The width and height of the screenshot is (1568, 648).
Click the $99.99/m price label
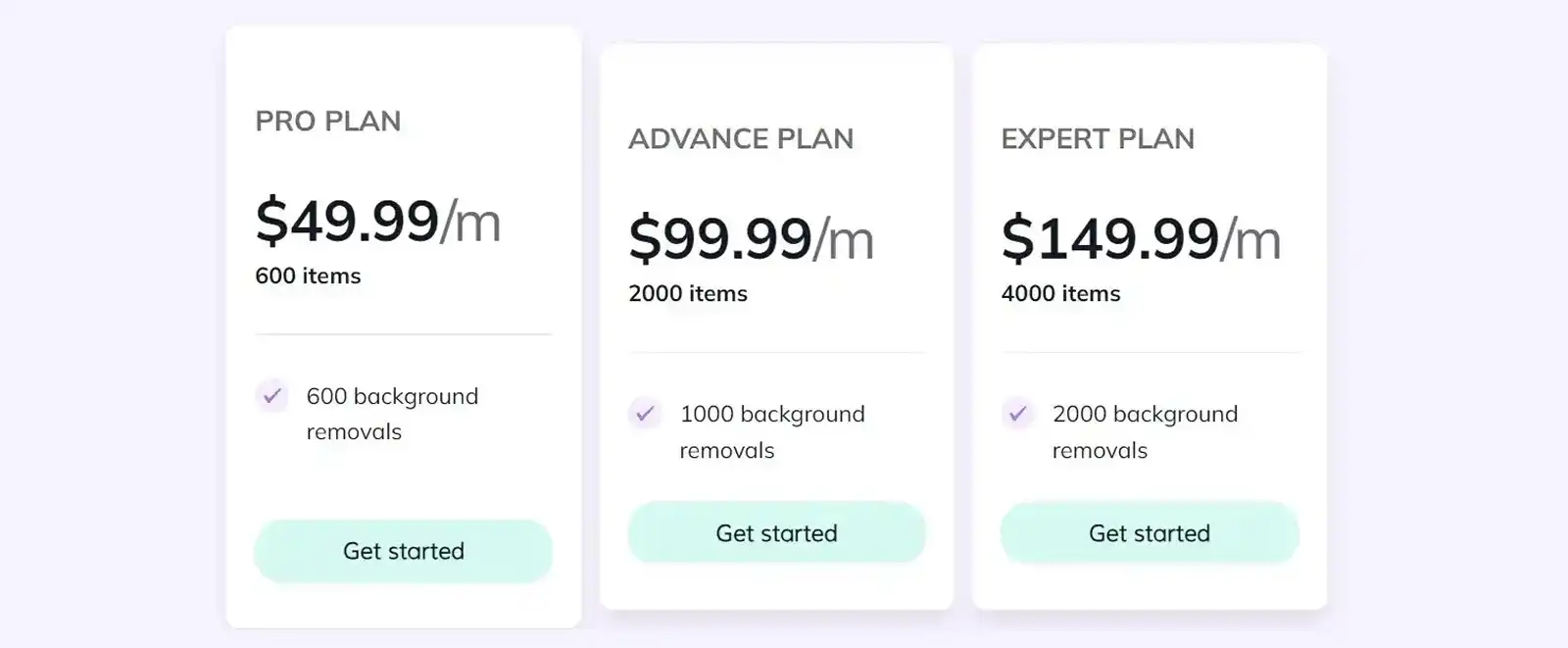[x=751, y=236]
